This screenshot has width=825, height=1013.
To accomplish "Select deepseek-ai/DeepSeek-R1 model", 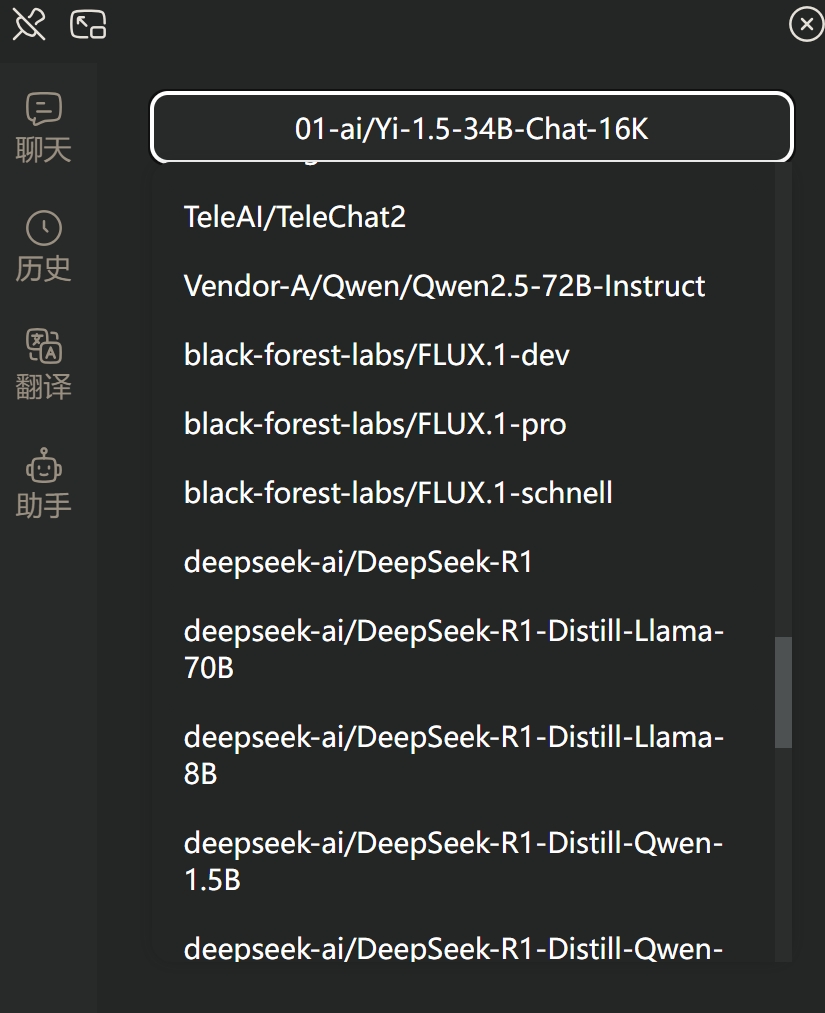I will [463, 563].
